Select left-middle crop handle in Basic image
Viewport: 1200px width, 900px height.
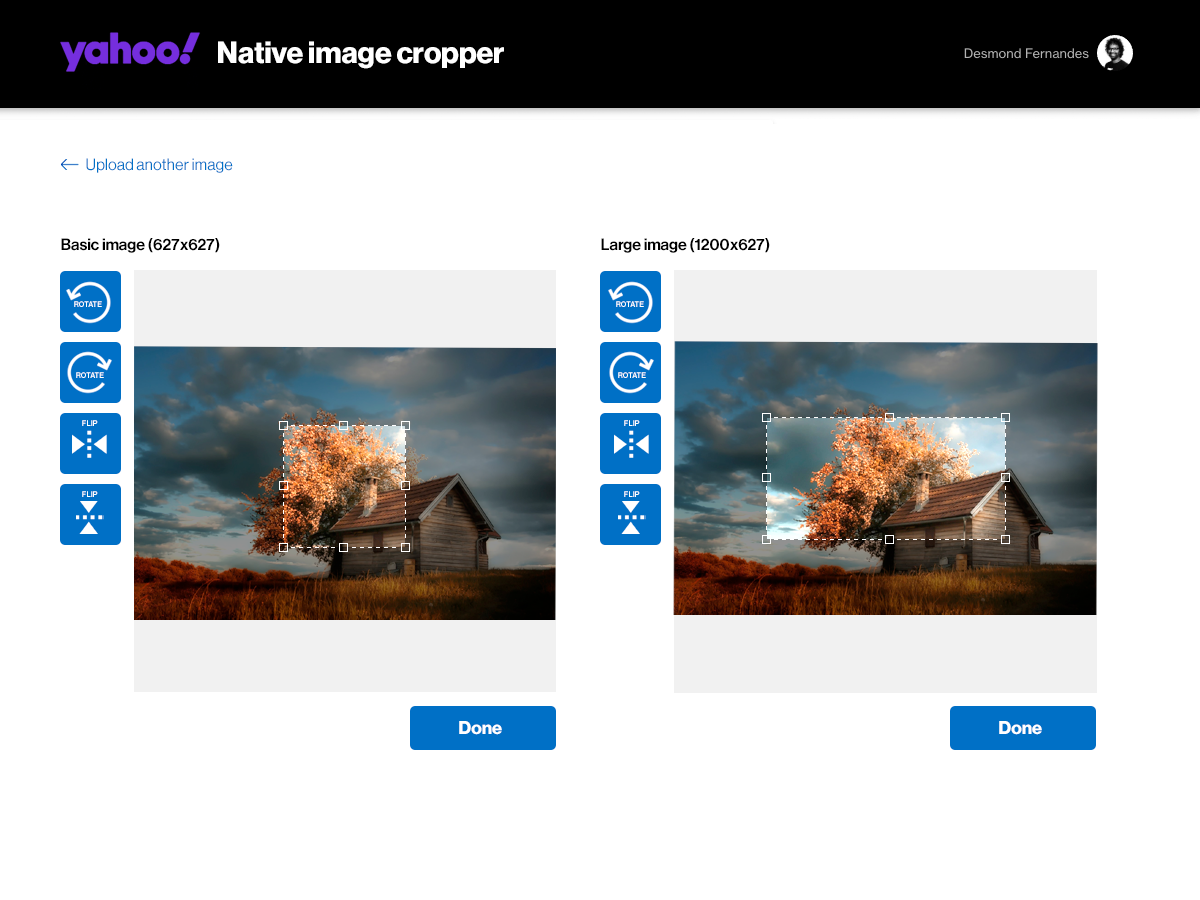pyautogui.click(x=283, y=485)
